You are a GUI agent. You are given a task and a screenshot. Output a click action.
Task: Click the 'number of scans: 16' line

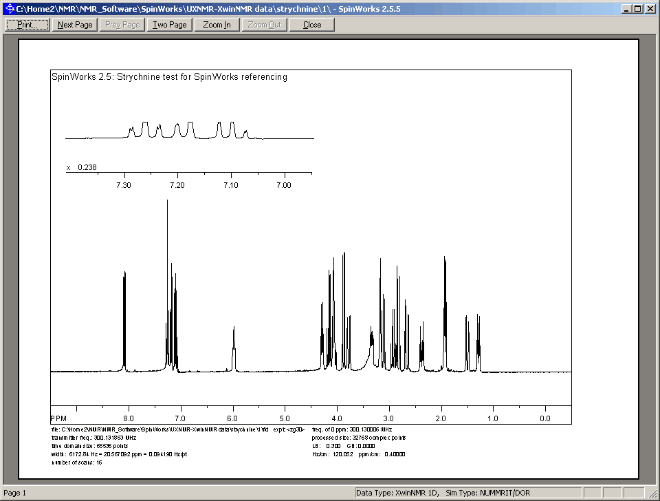tap(77, 462)
